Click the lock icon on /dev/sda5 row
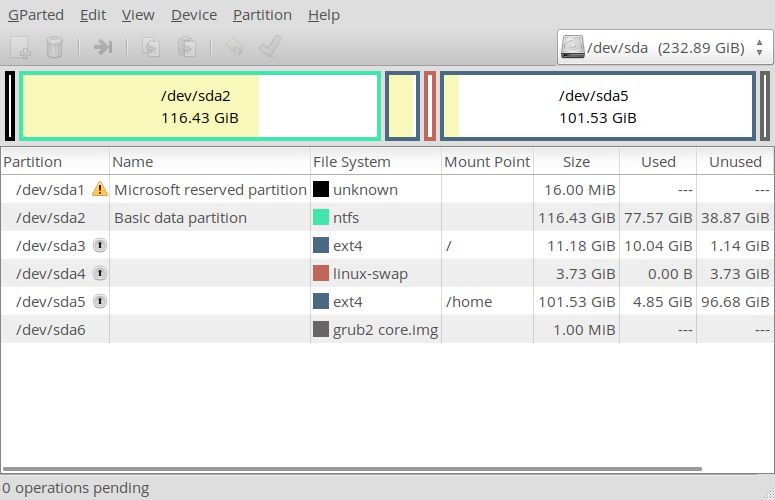775x500 pixels. (x=100, y=301)
